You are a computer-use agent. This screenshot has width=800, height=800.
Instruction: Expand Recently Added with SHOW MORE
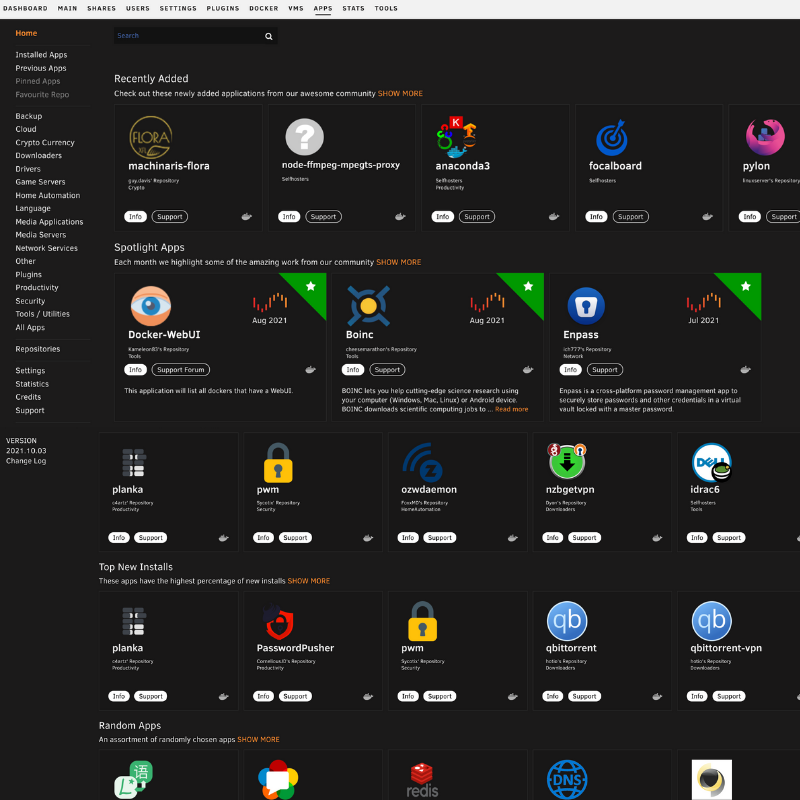pyautogui.click(x=400, y=94)
